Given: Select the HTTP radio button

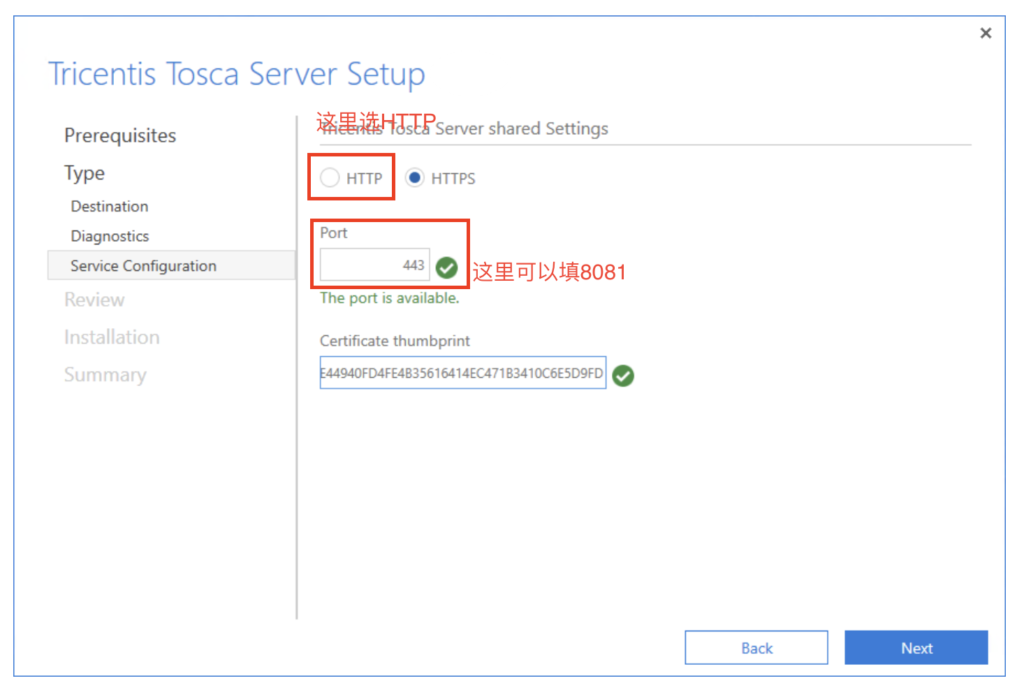Looking at the screenshot, I should click(x=330, y=178).
